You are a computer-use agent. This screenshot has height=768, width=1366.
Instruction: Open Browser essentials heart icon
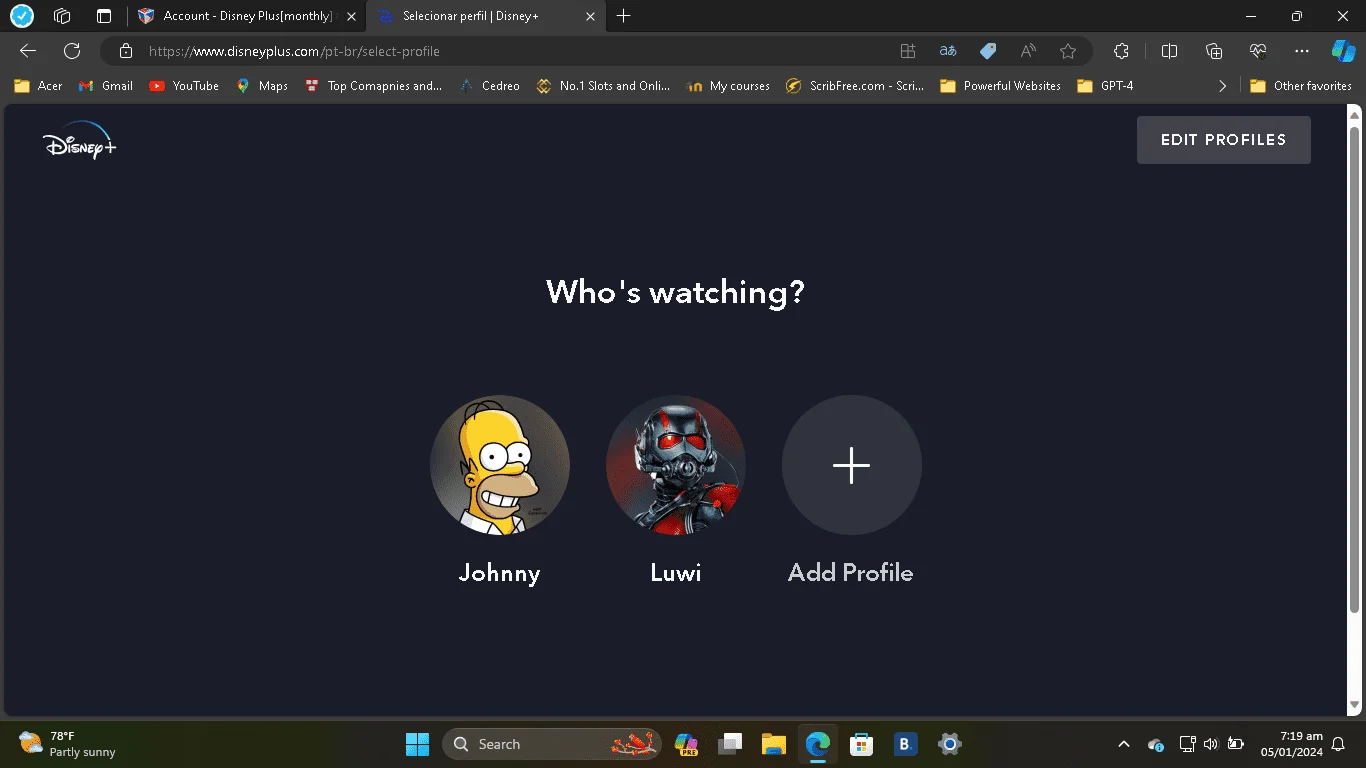[1258, 51]
